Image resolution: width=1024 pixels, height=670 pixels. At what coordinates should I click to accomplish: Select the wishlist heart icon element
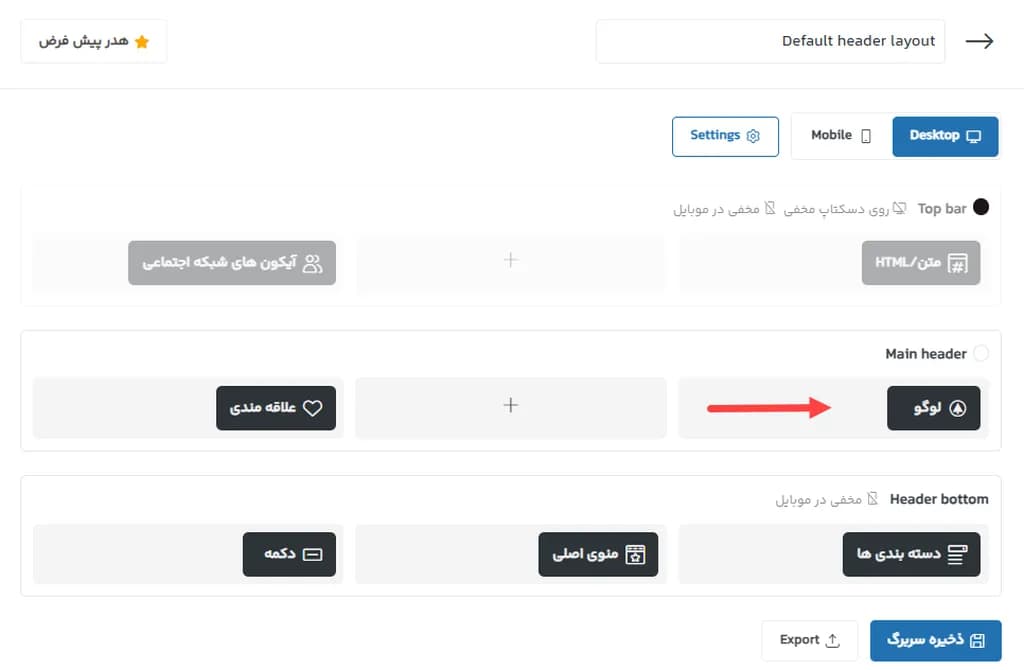313,409
